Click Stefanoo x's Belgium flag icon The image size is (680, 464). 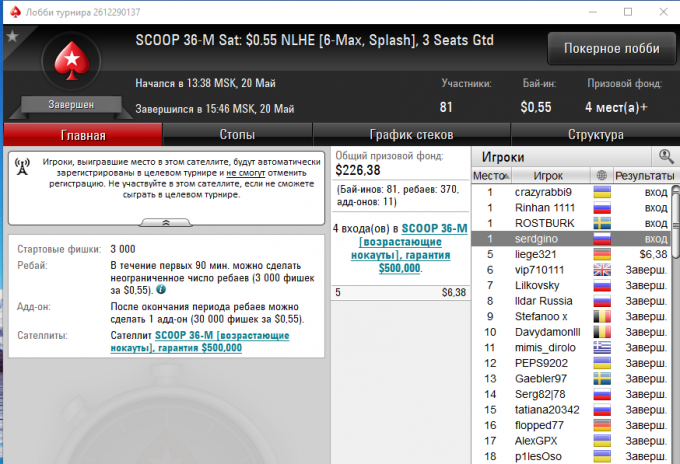tap(602, 317)
